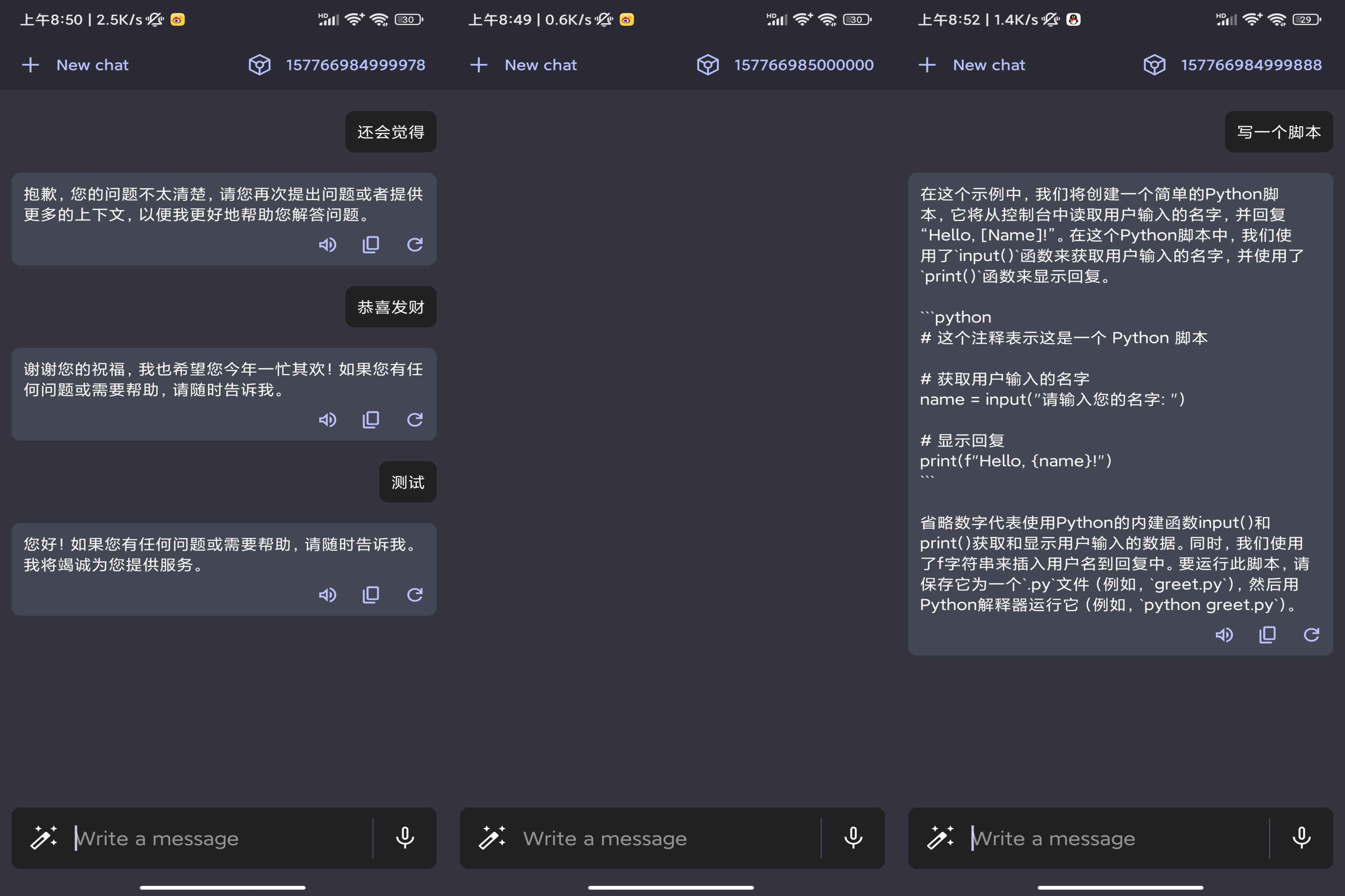Tap the battery indicator showing 29

pyautogui.click(x=1307, y=20)
